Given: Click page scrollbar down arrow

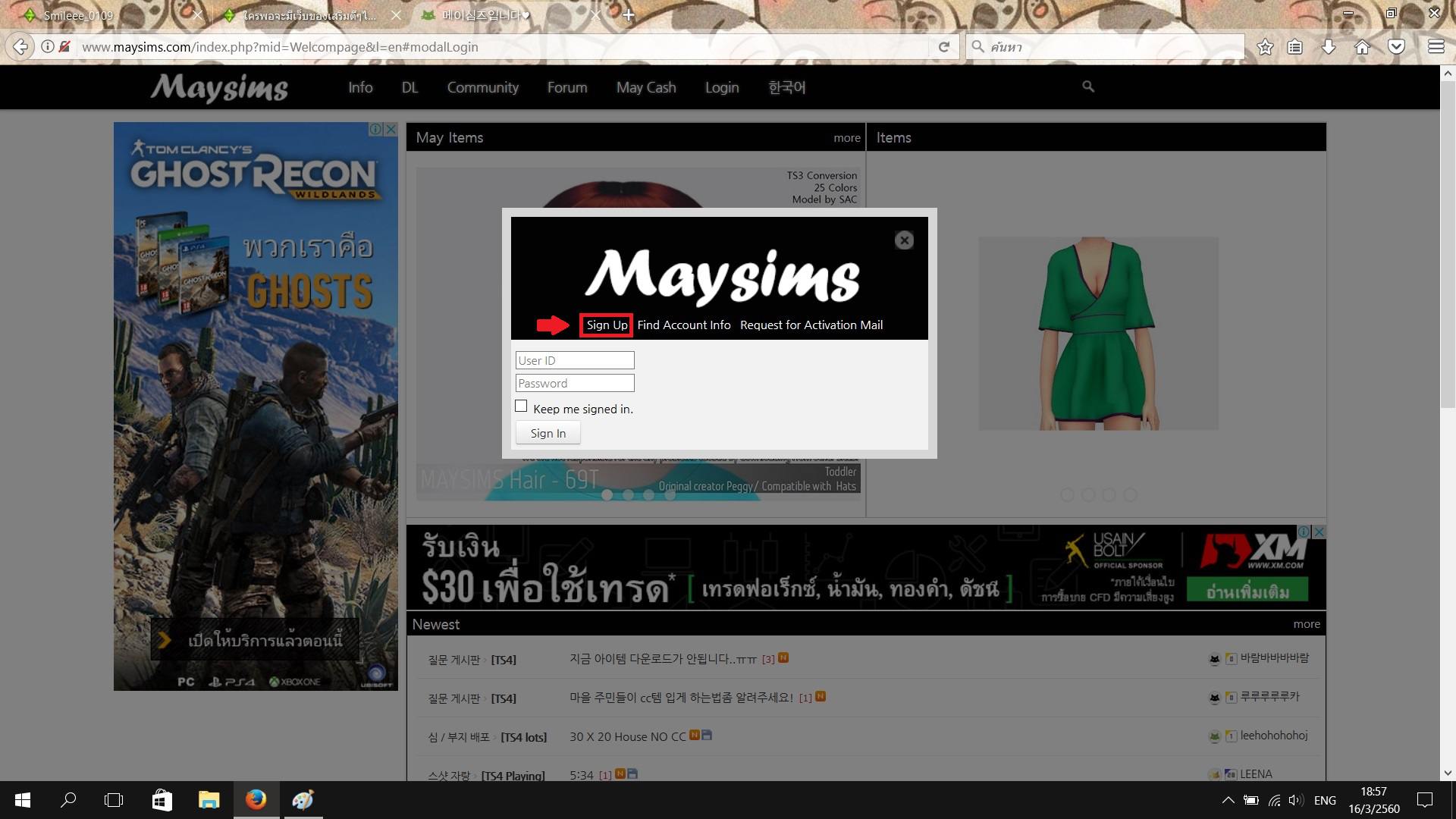Looking at the screenshot, I should (x=1448, y=773).
